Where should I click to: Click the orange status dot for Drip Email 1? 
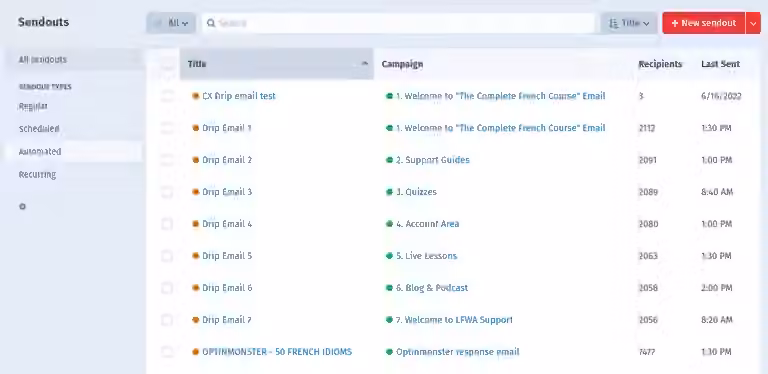click(195, 128)
